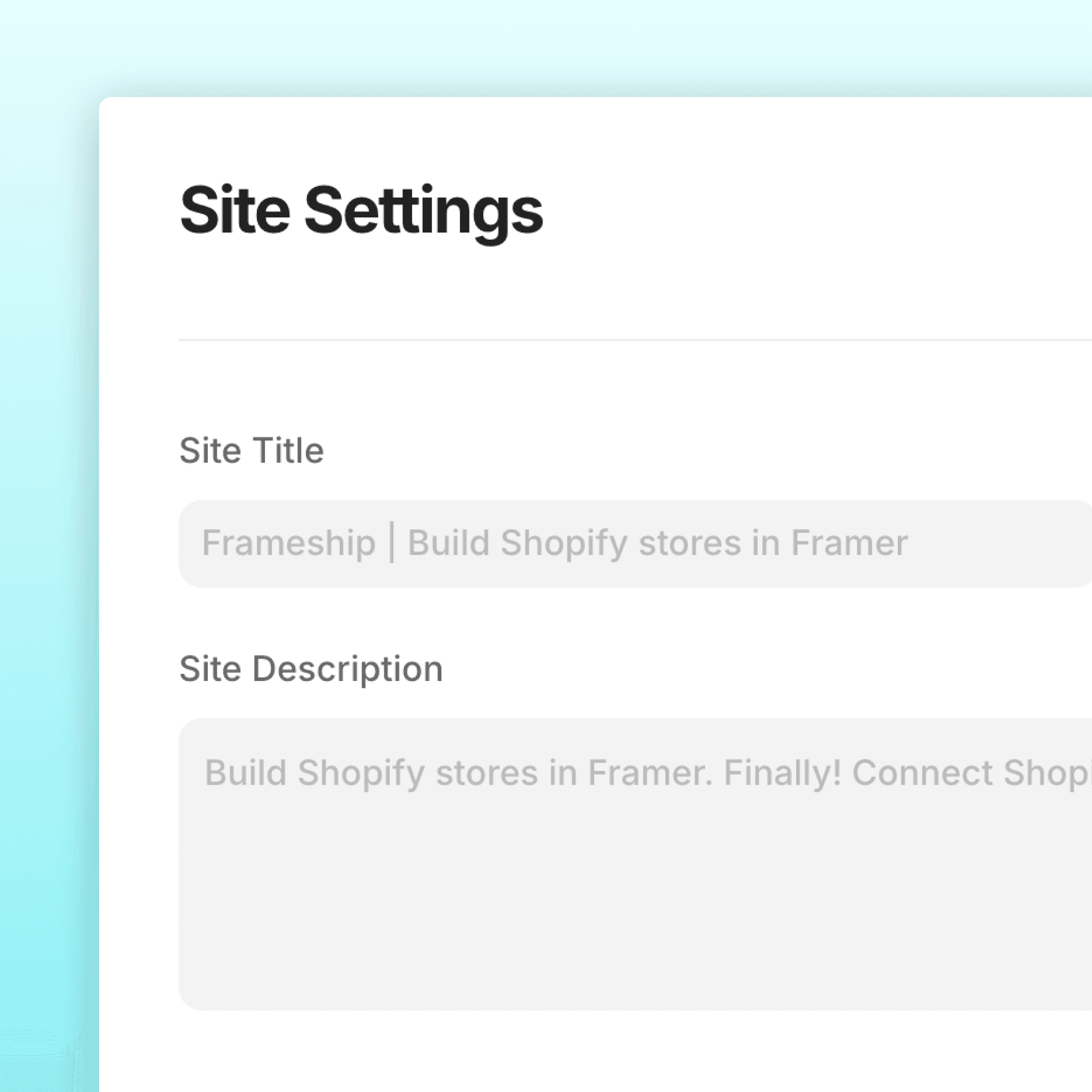Click the word 'Title' in the label
The image size is (1092, 1092).
[288, 450]
